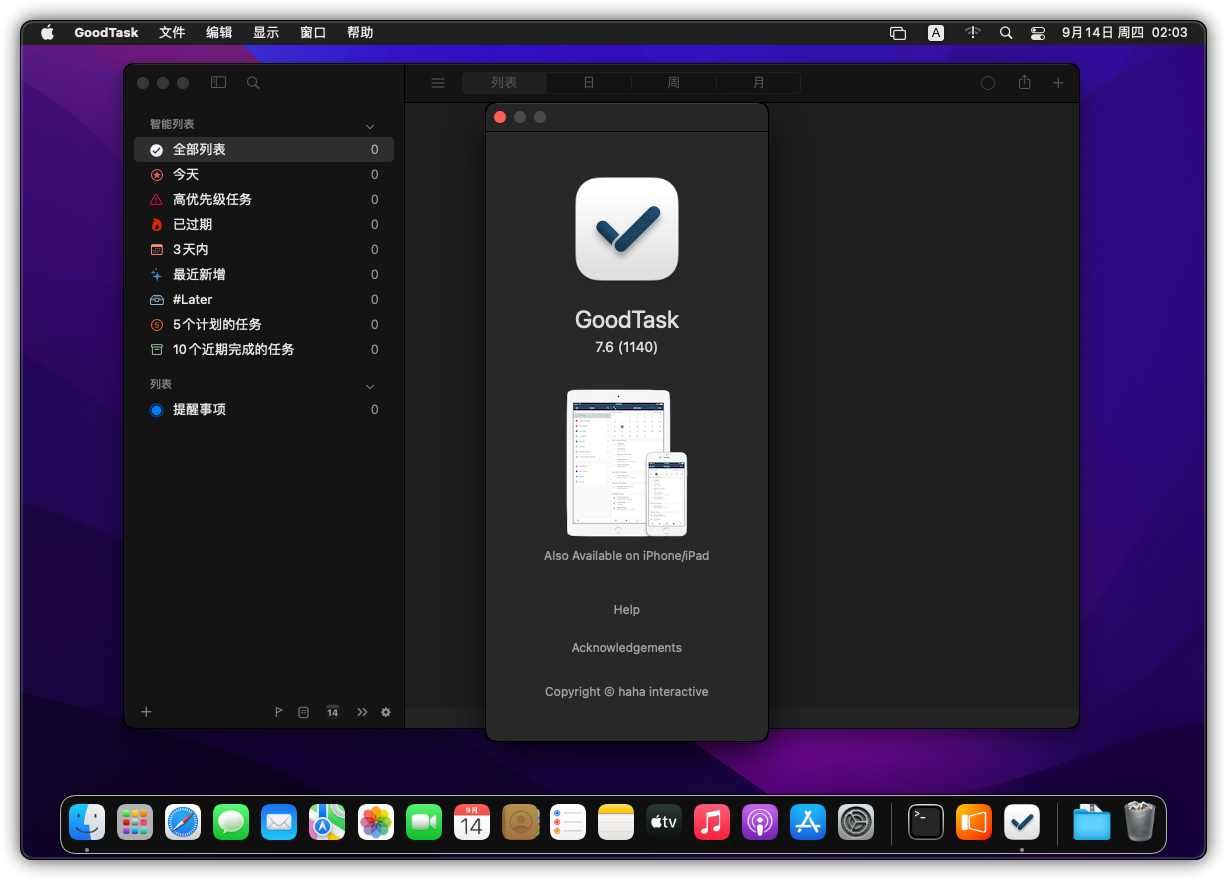Open the 文件 menu

tap(172, 32)
